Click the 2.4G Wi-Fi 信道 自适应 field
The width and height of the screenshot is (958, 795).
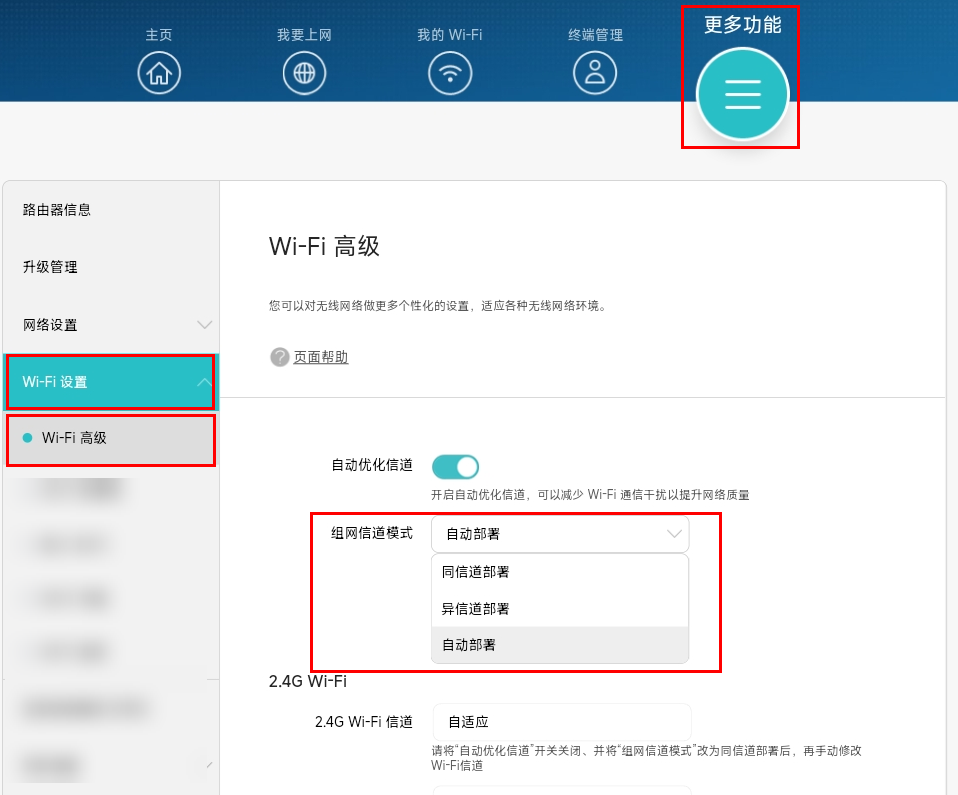562,721
